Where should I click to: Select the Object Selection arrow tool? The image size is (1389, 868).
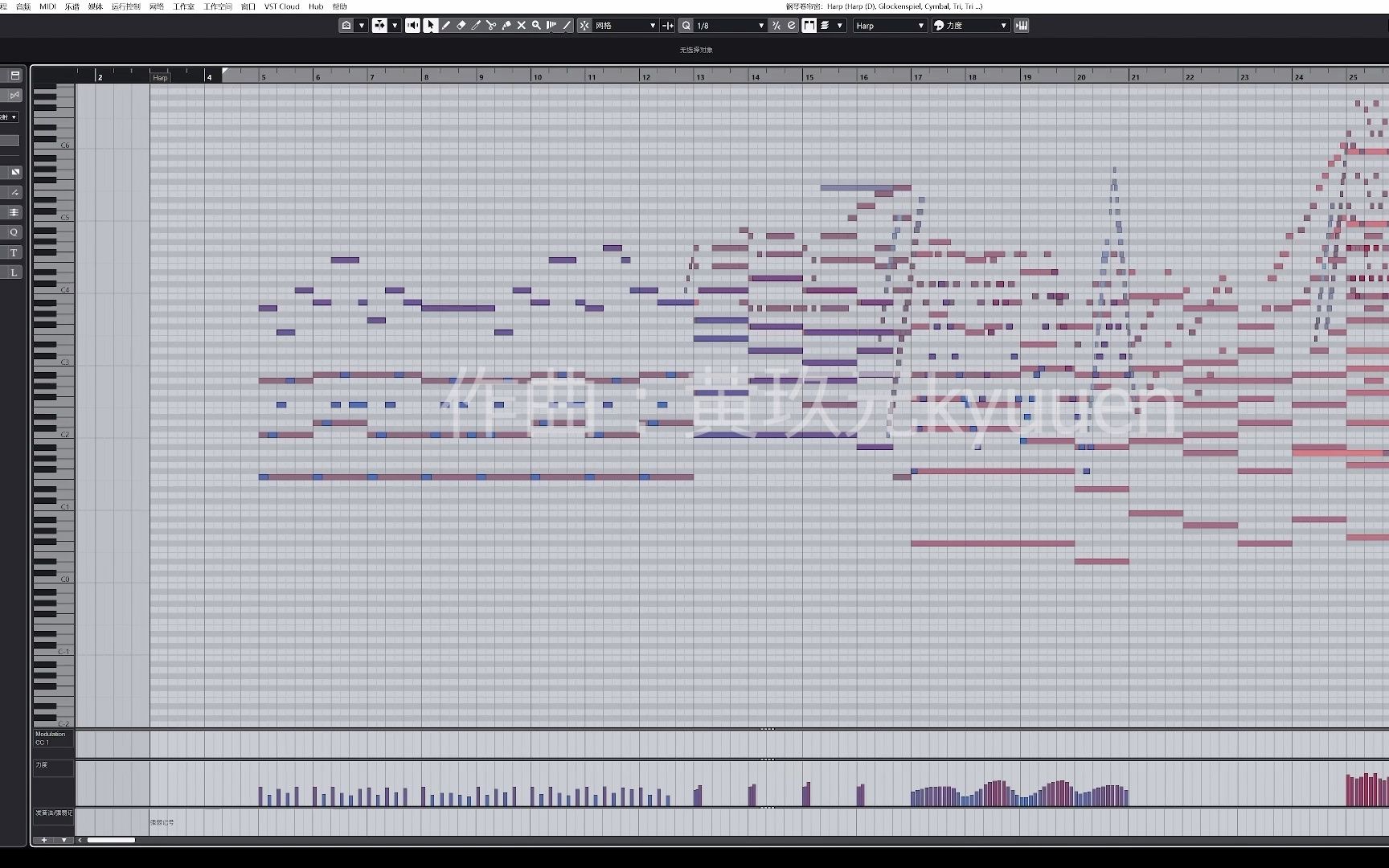(x=431, y=26)
